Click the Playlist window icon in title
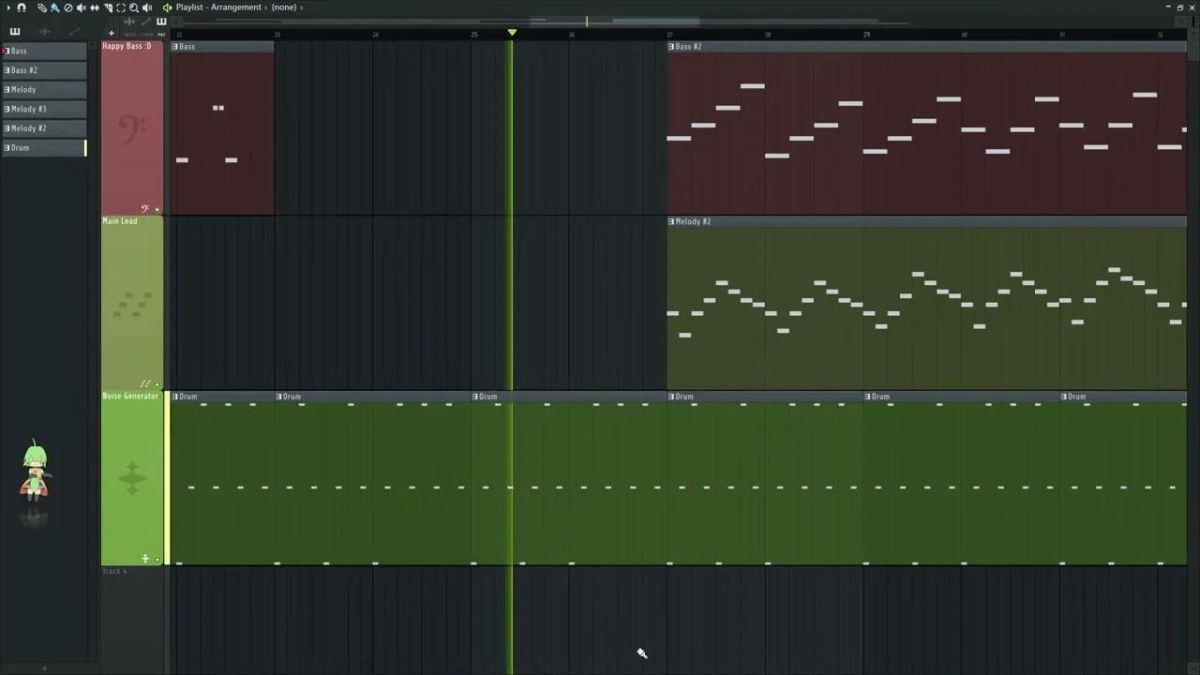Viewport: 1200px width, 675px height. pyautogui.click(x=168, y=7)
